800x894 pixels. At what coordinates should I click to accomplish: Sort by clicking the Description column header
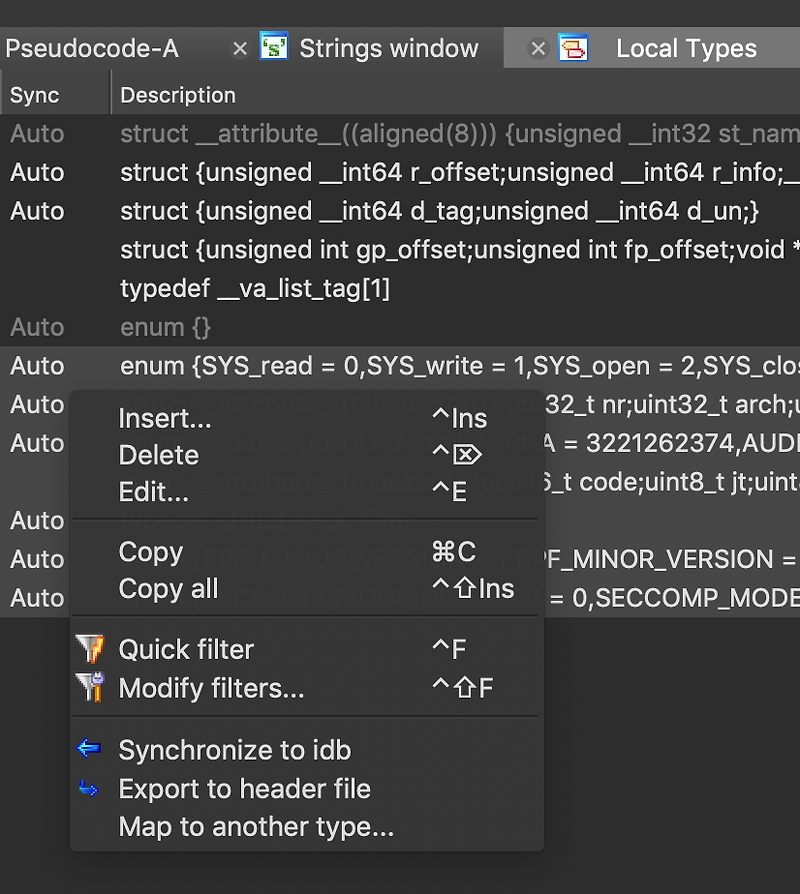click(x=178, y=94)
